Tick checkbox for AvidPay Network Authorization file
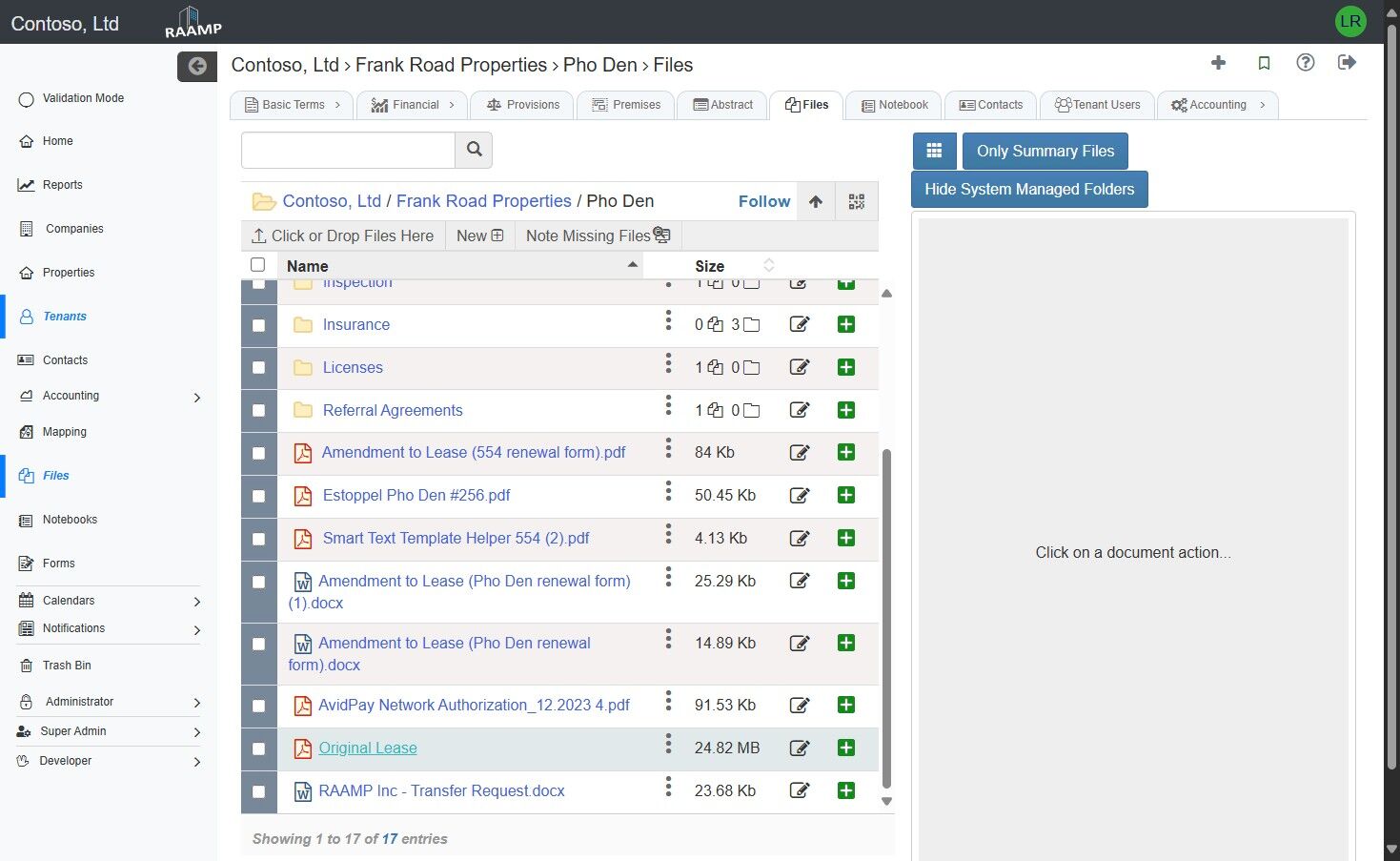This screenshot has height=861, width=1400. pyautogui.click(x=258, y=706)
